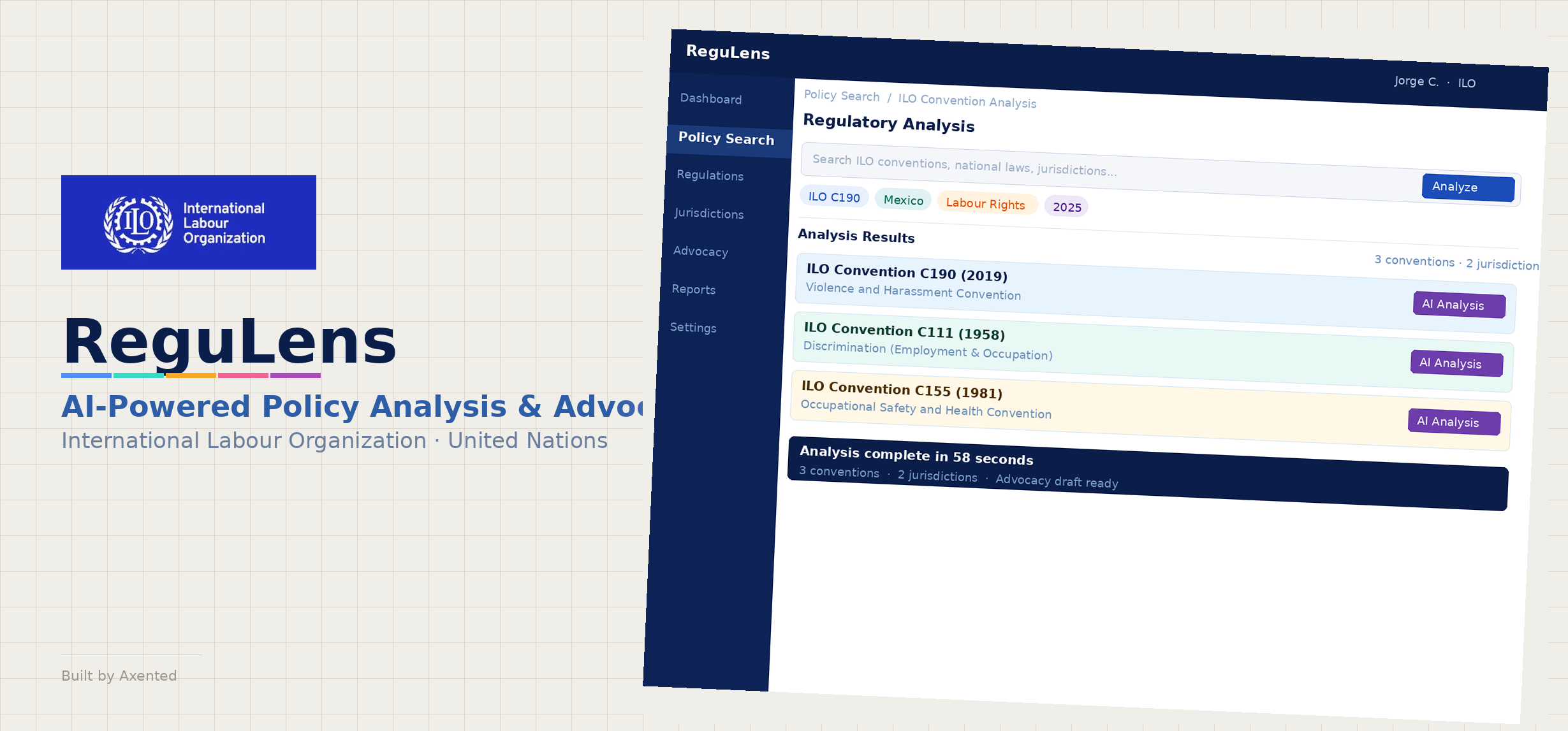Run AI Analysis for Convention C111
This screenshot has height=731, width=1568.
point(1456,363)
